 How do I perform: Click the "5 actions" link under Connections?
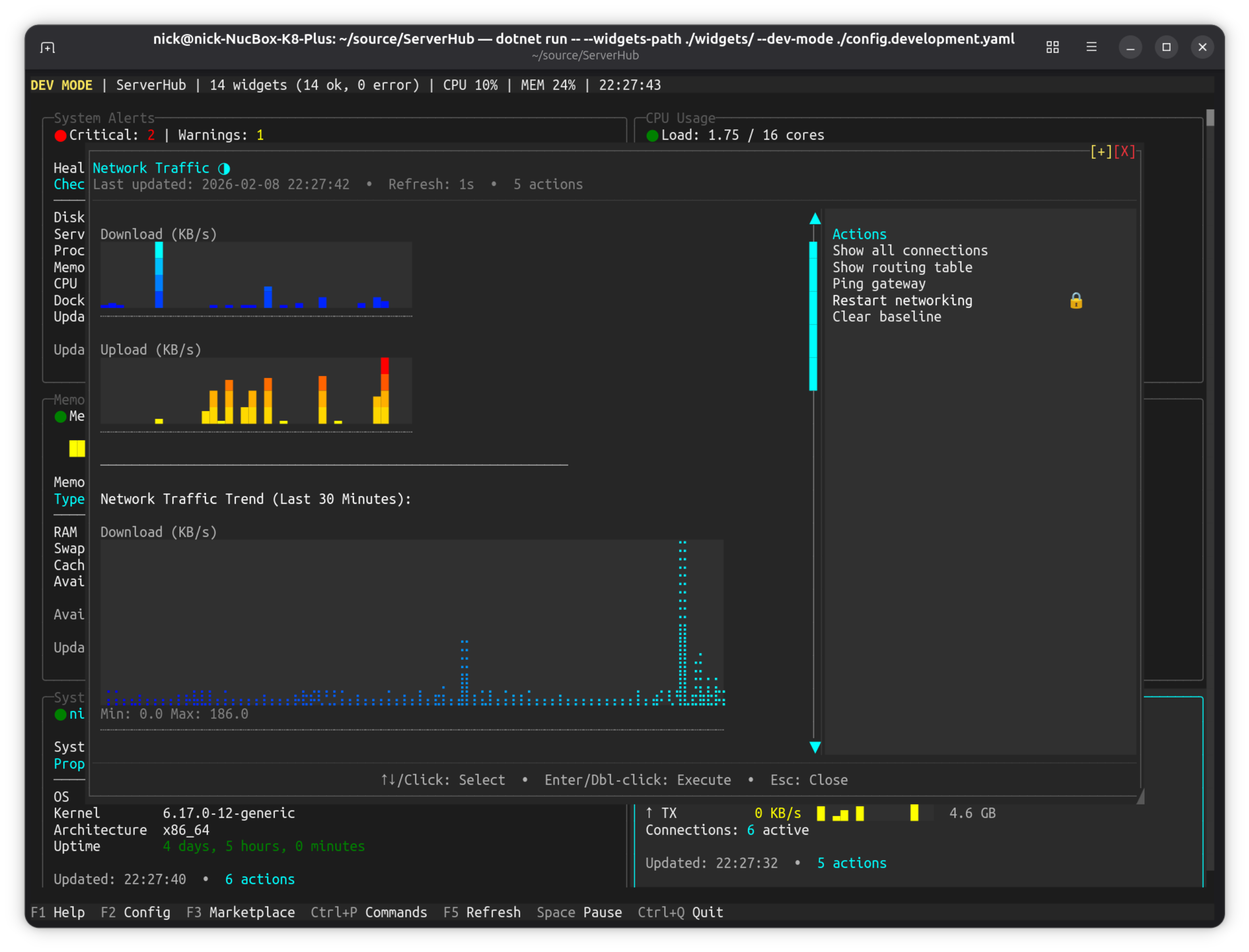pos(851,863)
